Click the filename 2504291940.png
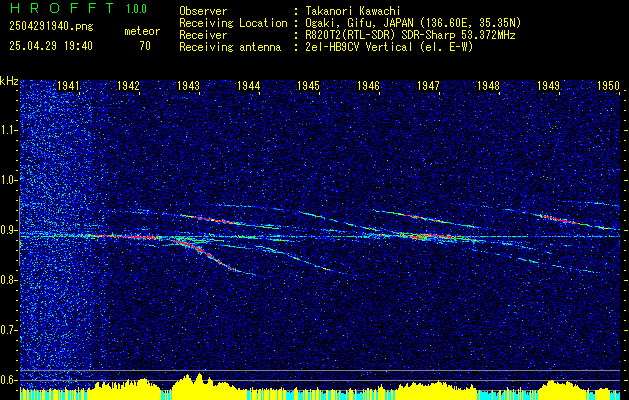629x400 pixels. pos(51,27)
